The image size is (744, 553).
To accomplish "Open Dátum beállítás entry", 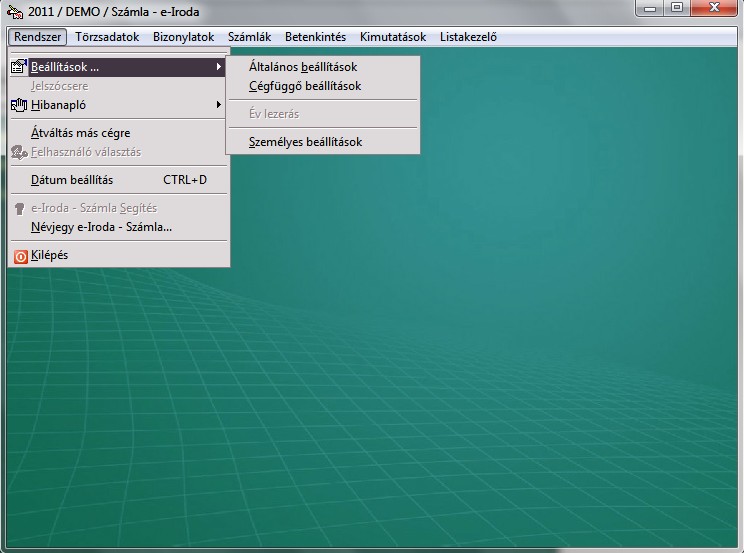I will (x=72, y=180).
